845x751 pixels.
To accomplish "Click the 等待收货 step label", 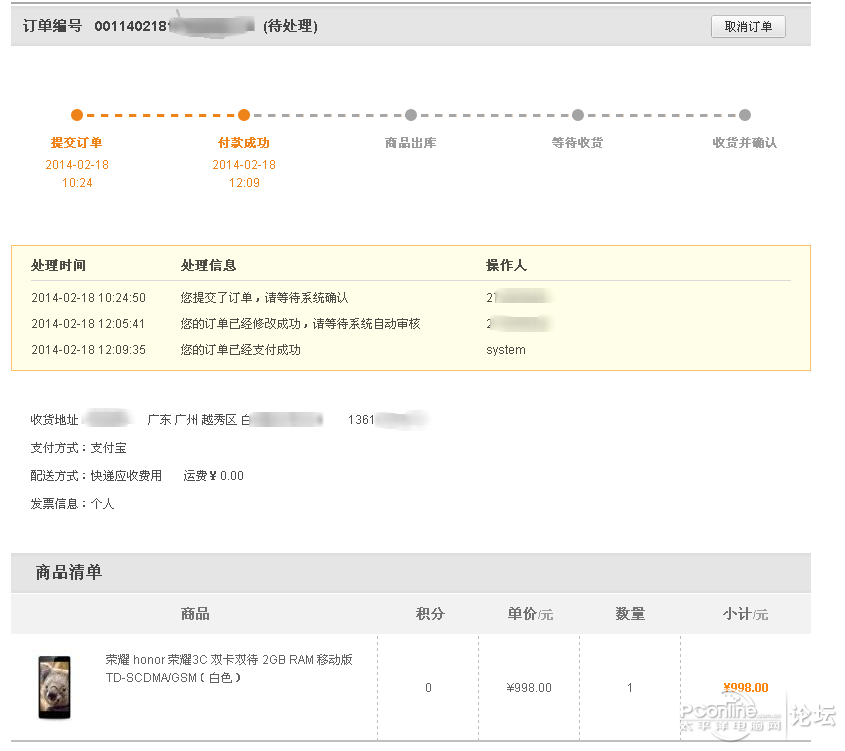I will tap(578, 143).
